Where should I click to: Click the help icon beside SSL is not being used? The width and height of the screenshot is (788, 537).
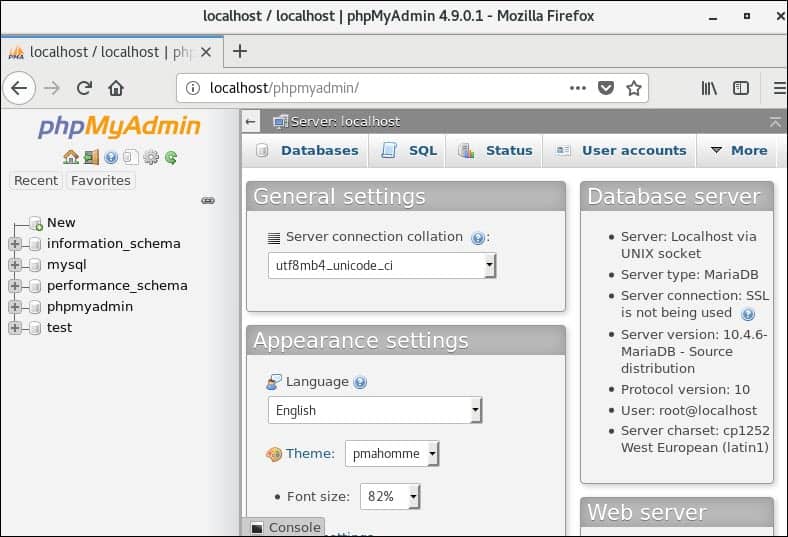coord(748,314)
